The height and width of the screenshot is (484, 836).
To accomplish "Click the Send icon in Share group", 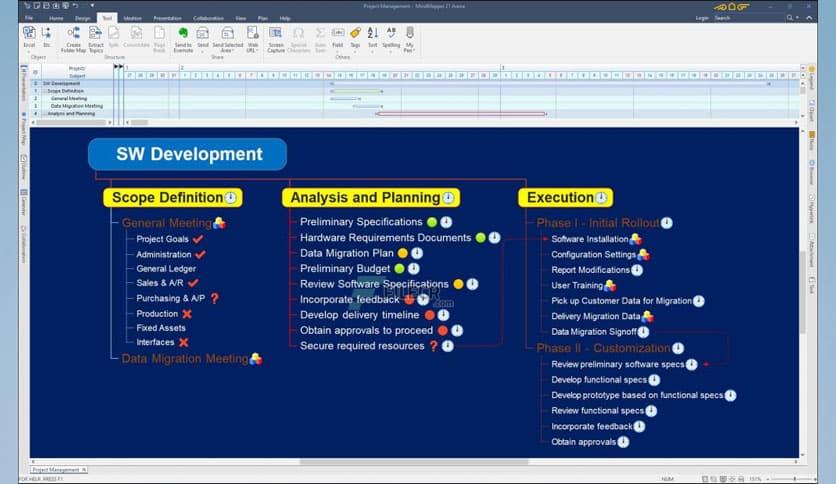I will [x=203, y=34].
